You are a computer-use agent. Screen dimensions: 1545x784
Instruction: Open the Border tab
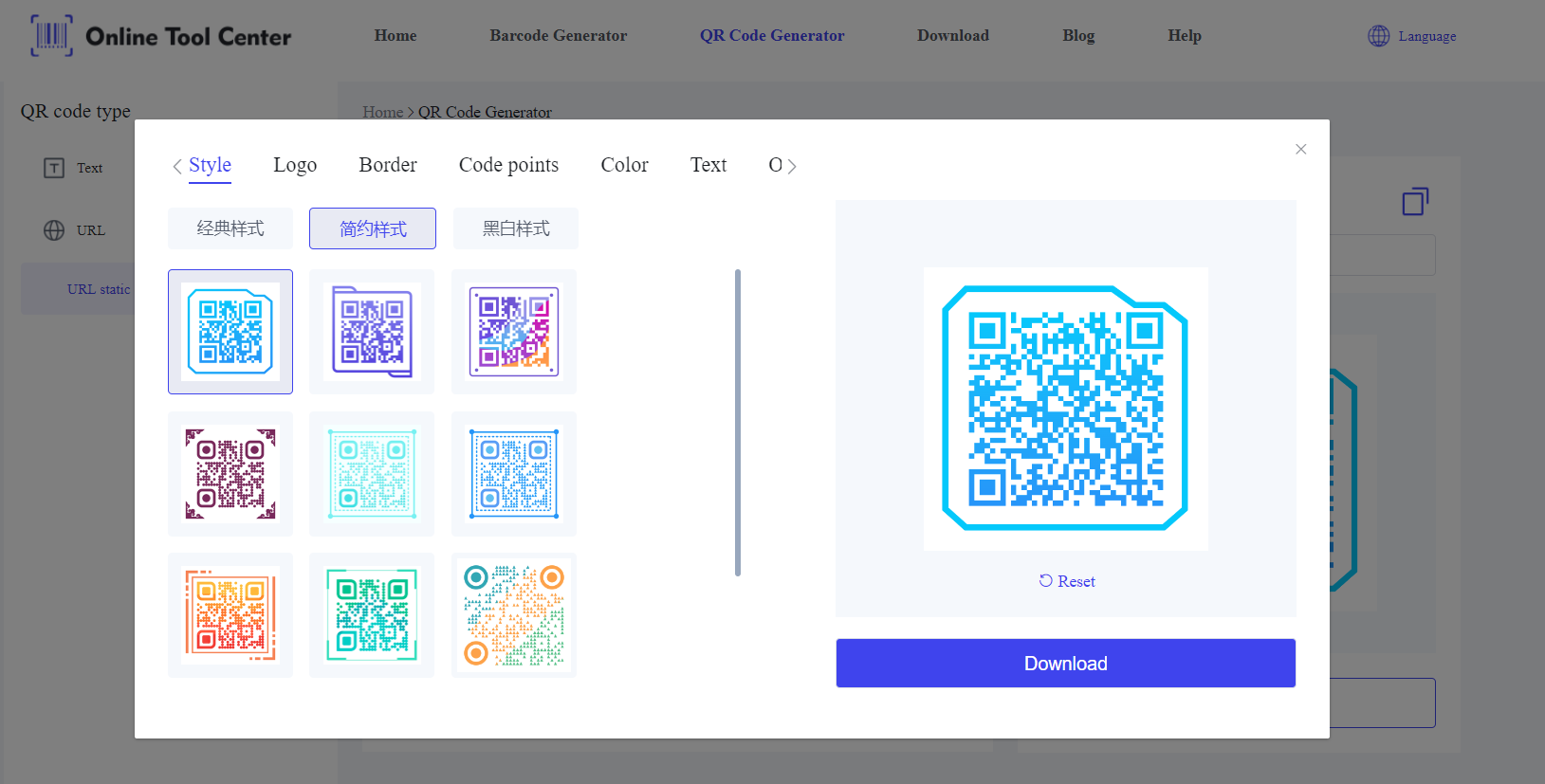pos(388,165)
